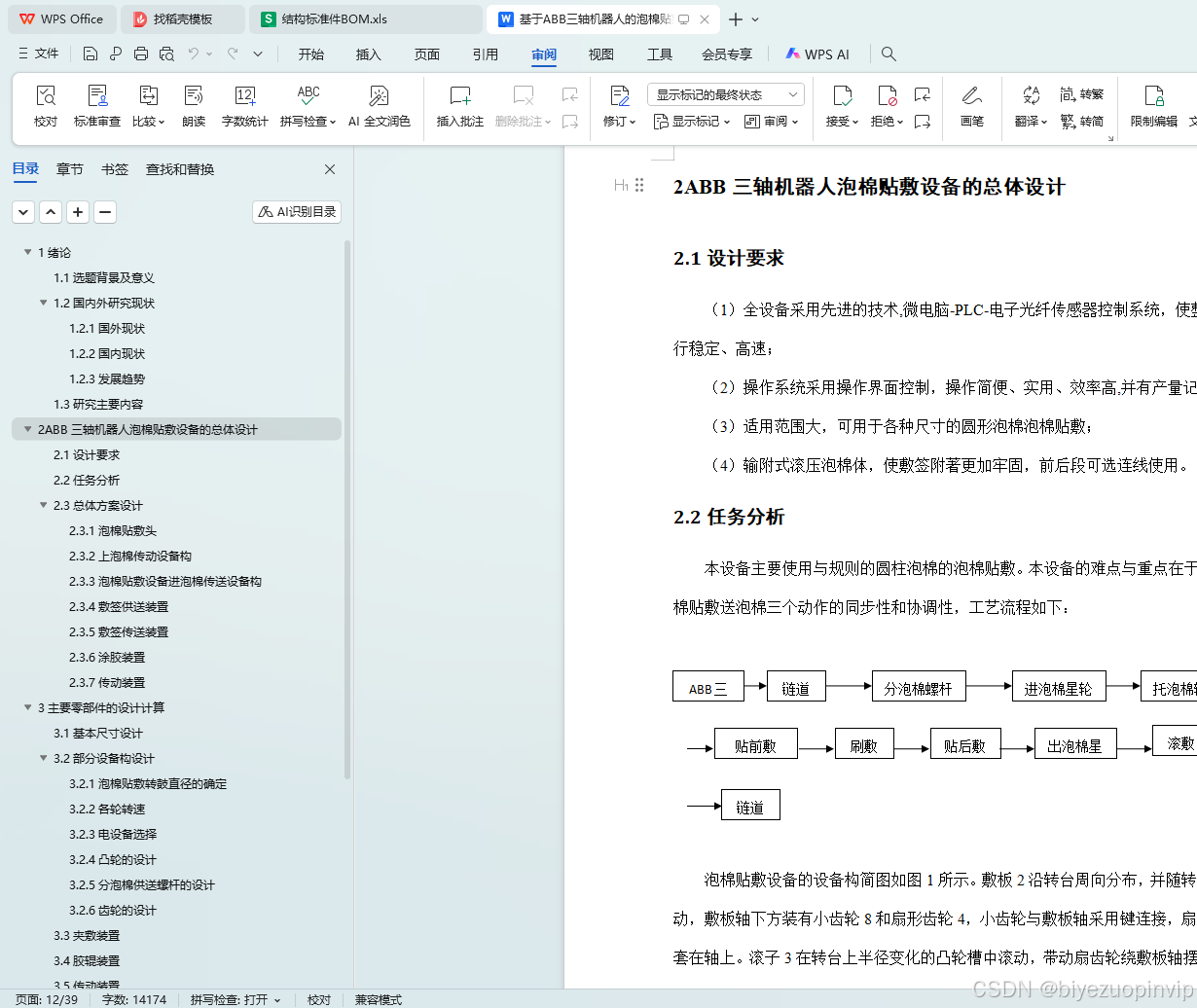Screen dimensions: 1197x1008
Task: Convert text with 转繁 button
Action: coord(1081,94)
